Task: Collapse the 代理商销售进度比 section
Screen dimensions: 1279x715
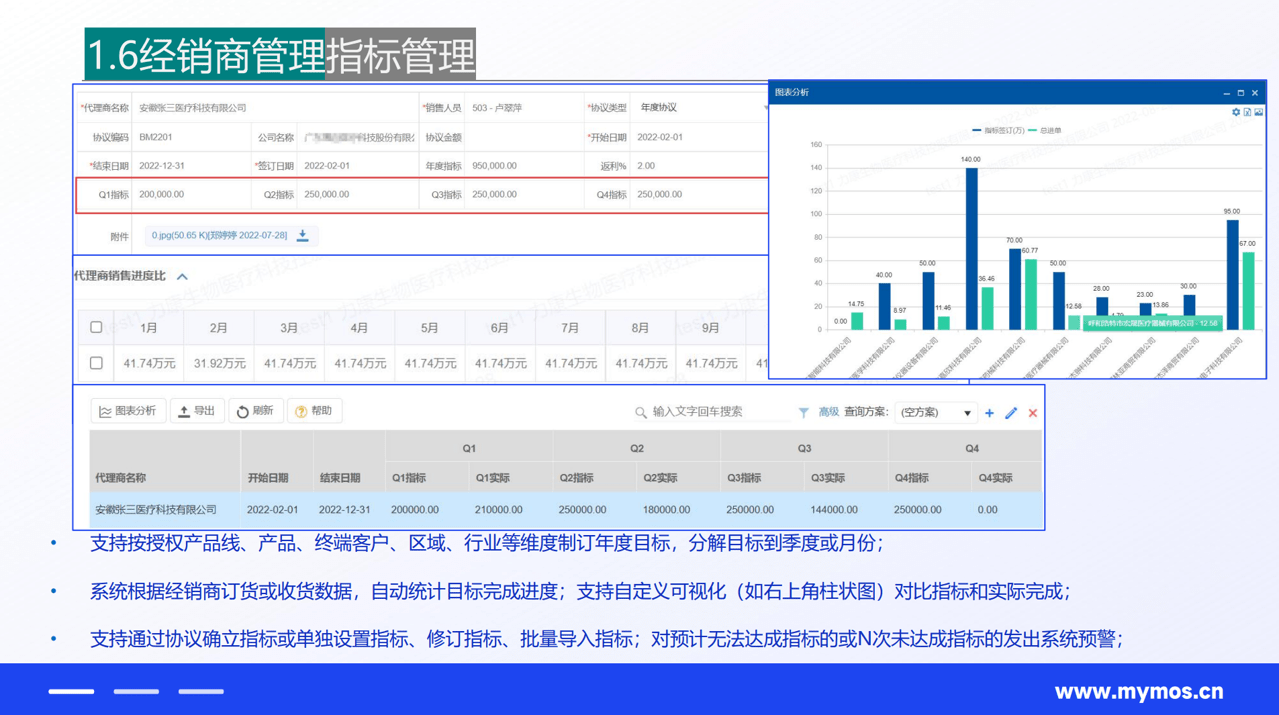Action: pos(182,277)
